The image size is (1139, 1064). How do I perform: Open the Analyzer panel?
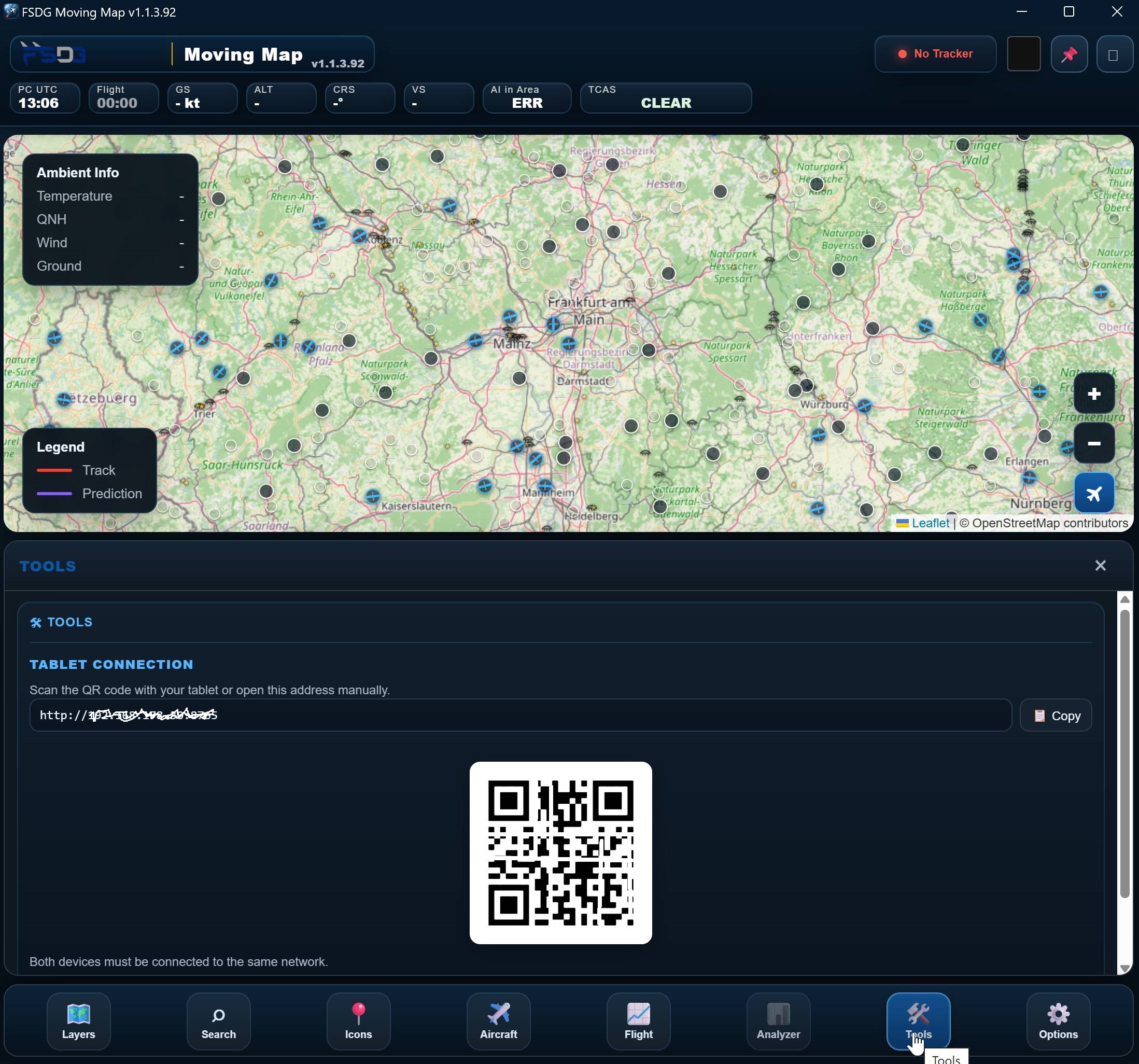[778, 1020]
